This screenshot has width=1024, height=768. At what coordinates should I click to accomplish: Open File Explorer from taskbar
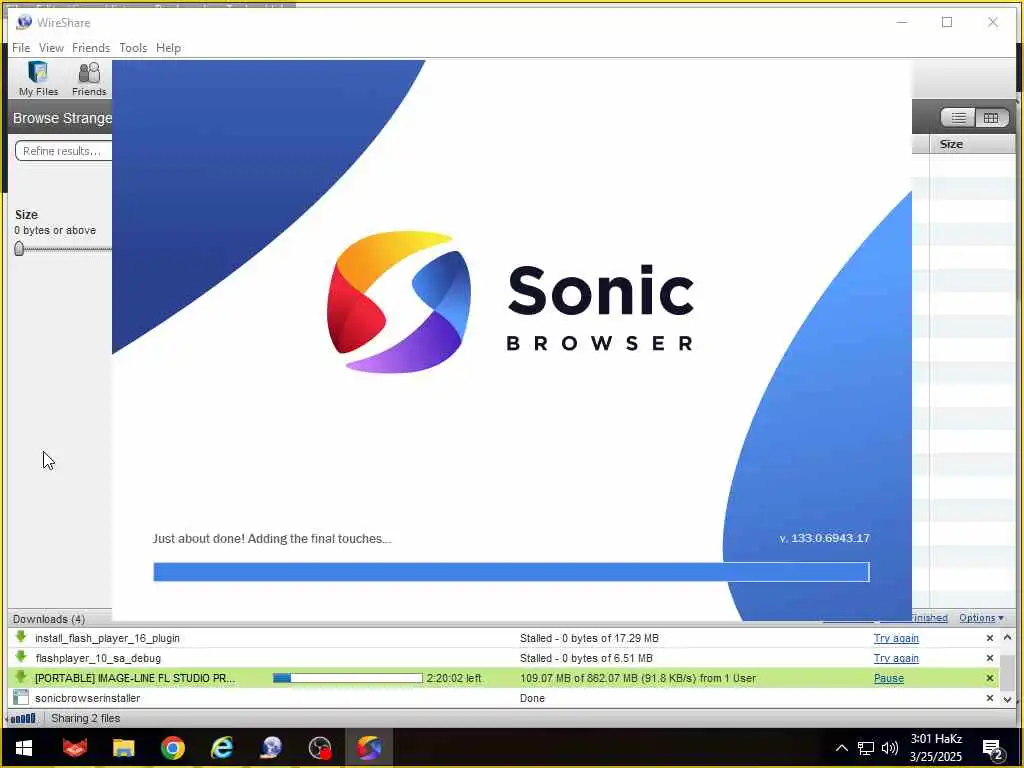pos(123,748)
